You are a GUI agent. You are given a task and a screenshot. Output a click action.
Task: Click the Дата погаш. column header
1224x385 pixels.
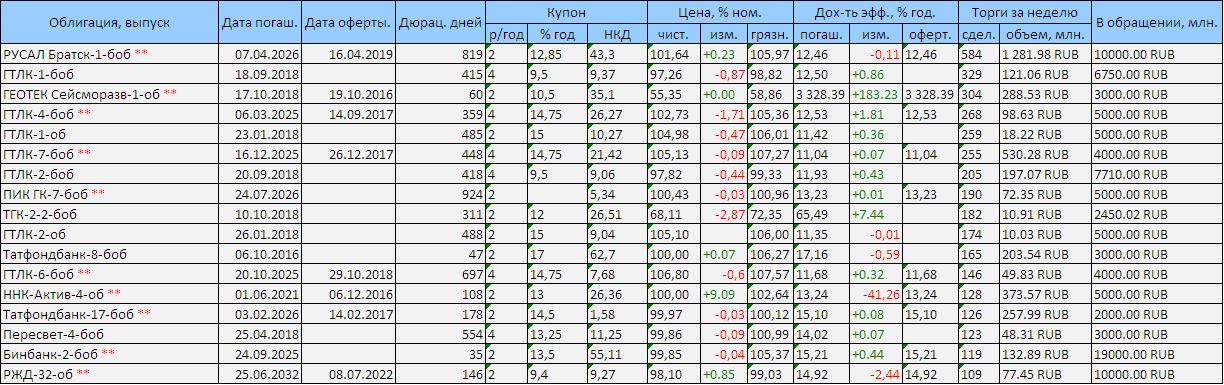point(258,22)
